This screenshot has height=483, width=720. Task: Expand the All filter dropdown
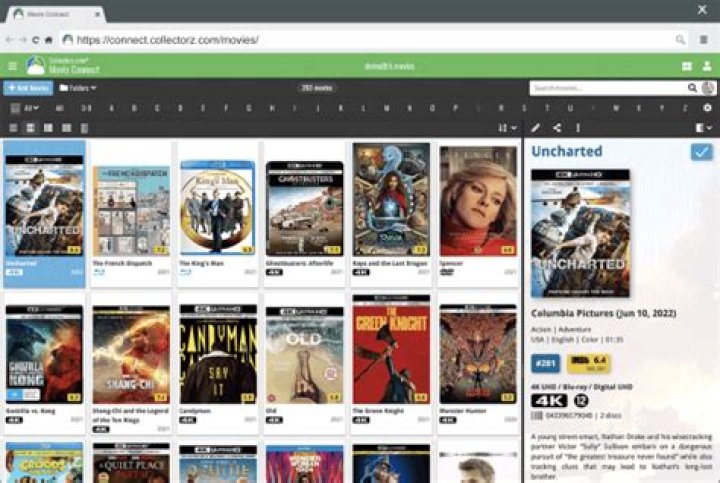[31, 108]
